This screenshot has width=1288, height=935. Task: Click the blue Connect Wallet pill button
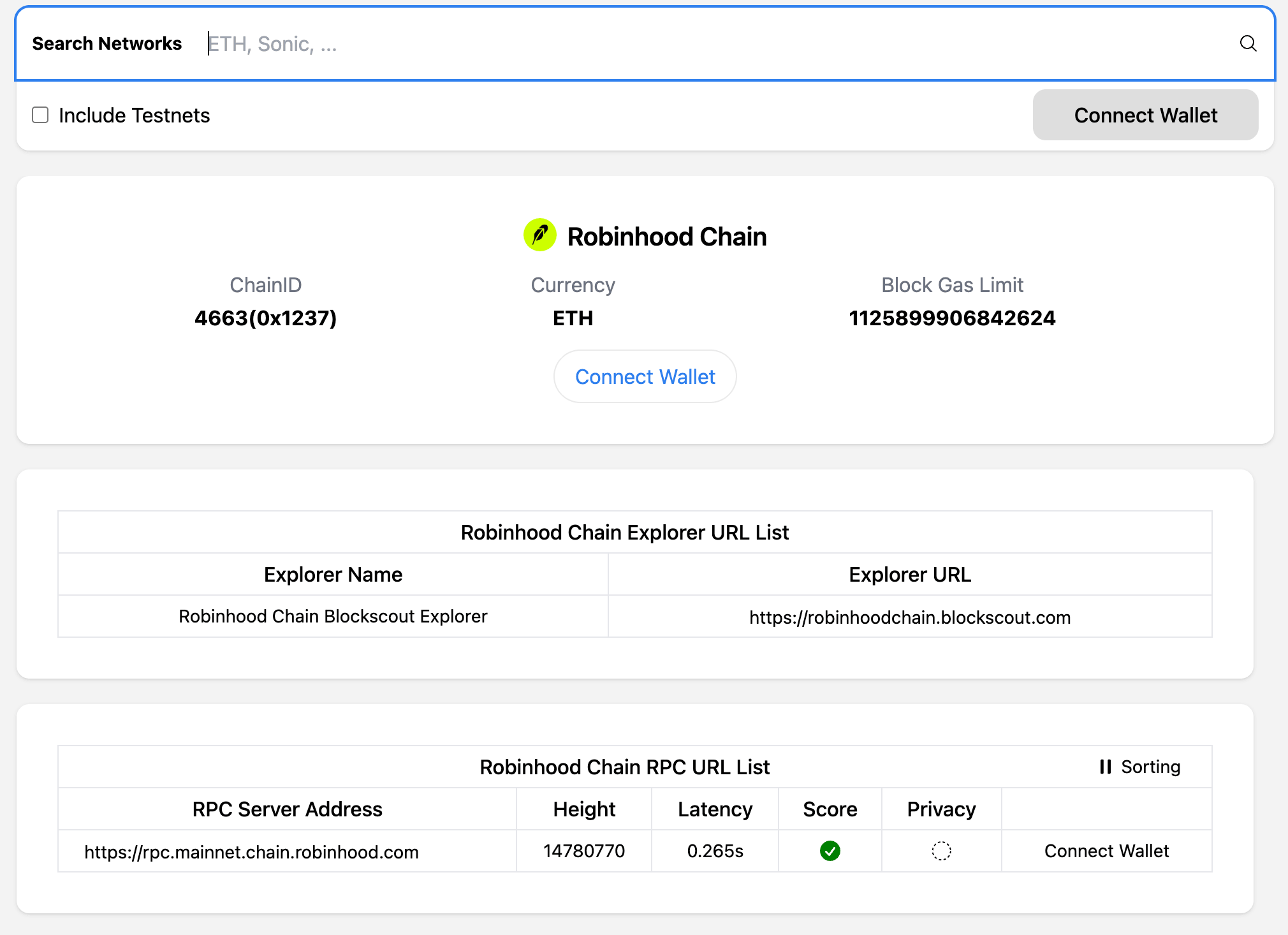645,376
